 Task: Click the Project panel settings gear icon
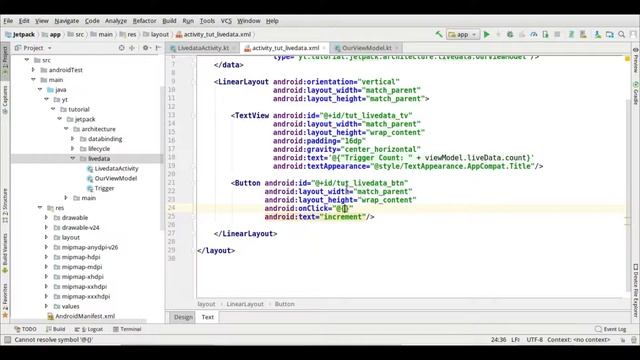point(145,48)
